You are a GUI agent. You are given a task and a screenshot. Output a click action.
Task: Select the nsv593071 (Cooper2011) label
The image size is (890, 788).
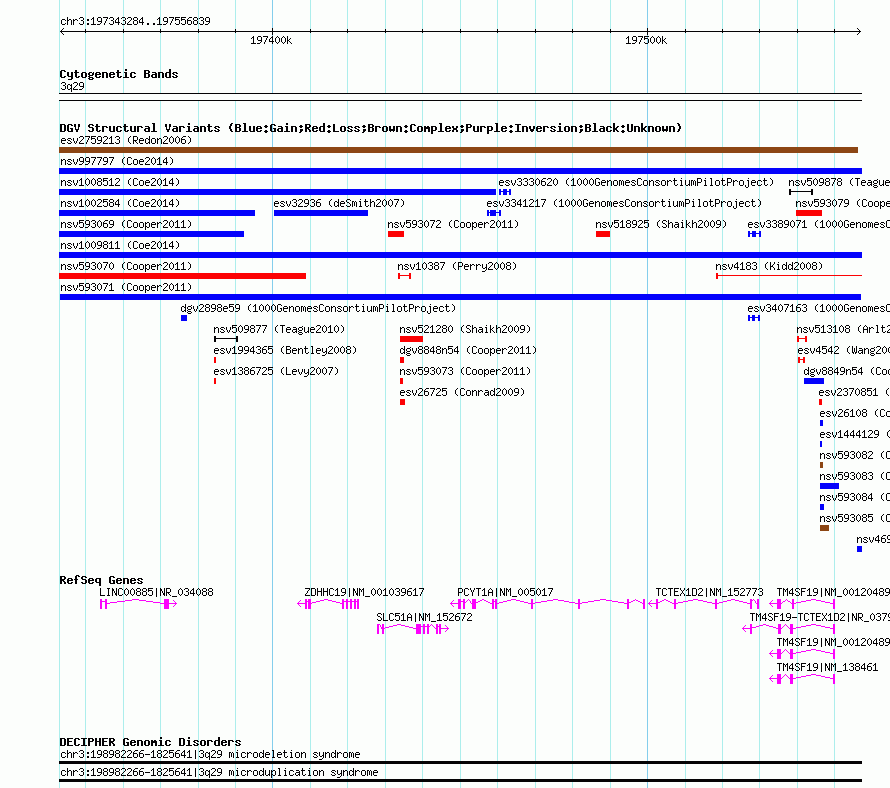point(126,287)
